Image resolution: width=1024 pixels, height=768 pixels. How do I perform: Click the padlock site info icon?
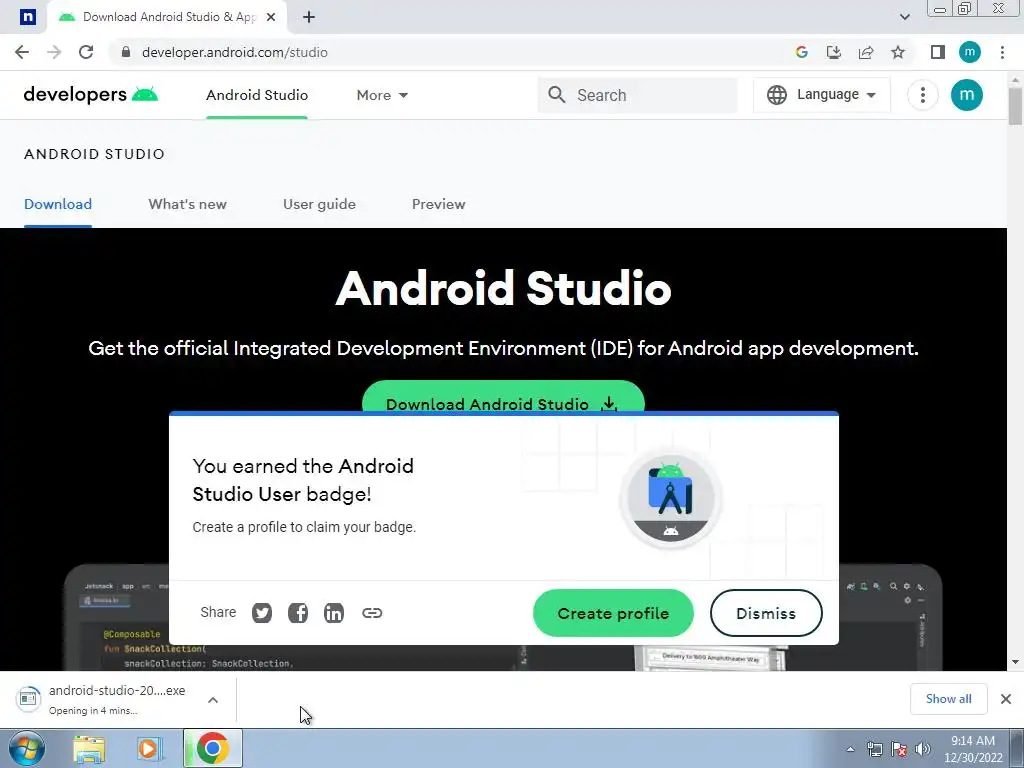point(126,52)
